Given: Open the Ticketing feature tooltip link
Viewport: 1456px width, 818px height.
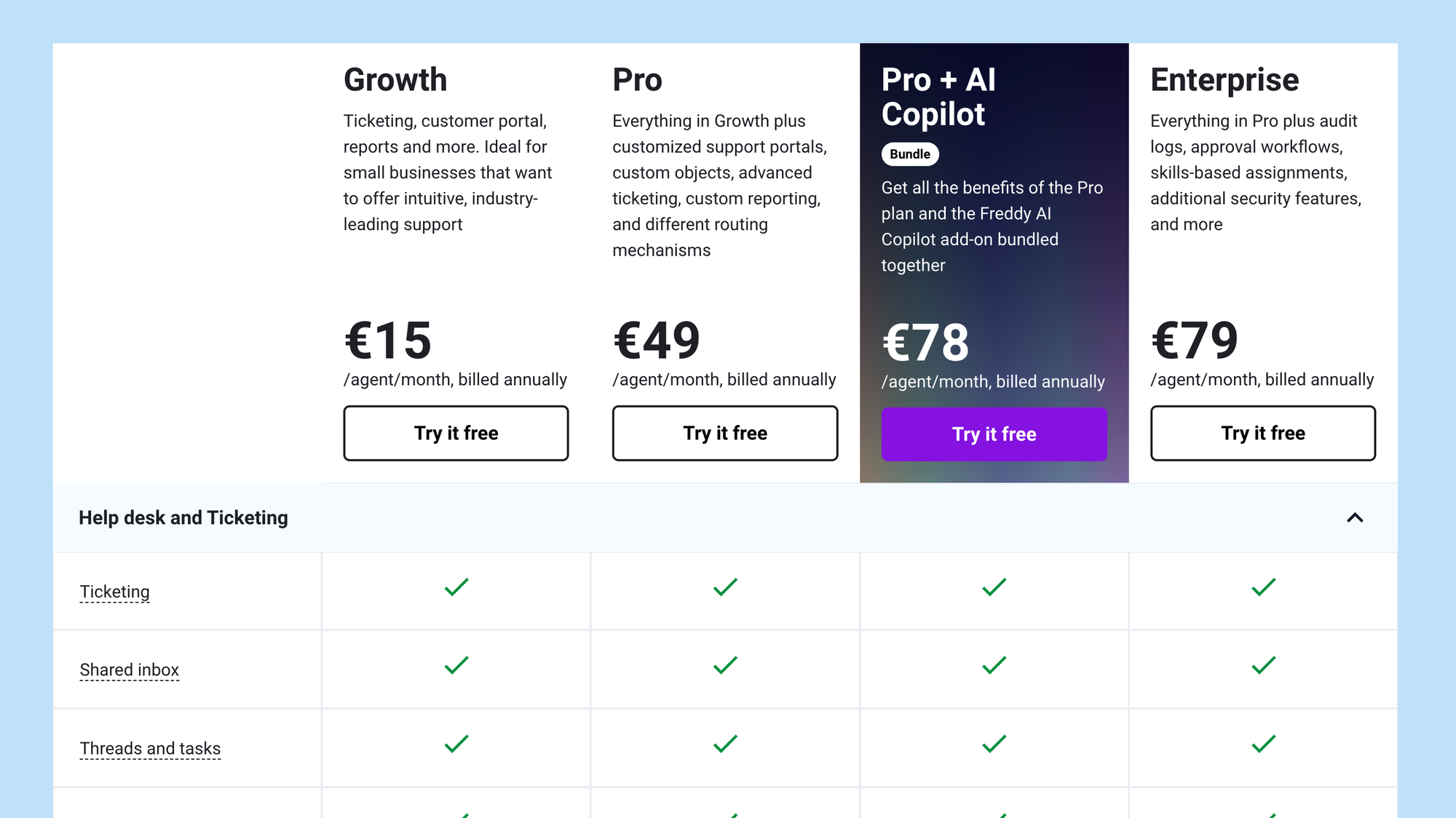Looking at the screenshot, I should point(114,592).
